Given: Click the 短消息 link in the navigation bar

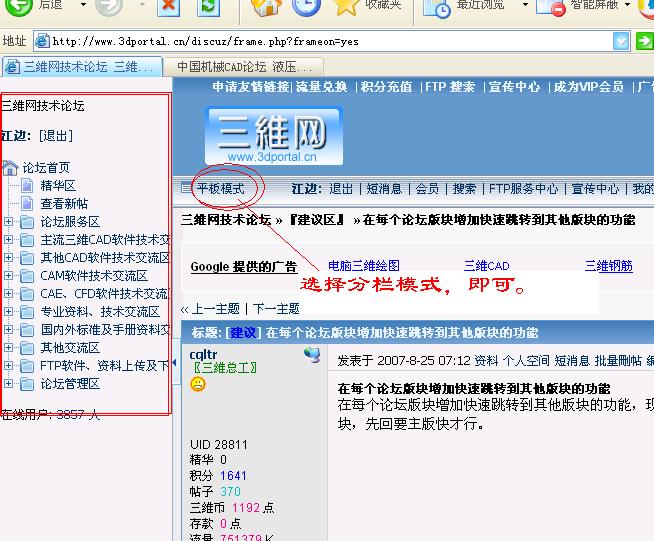Looking at the screenshot, I should click(384, 189).
